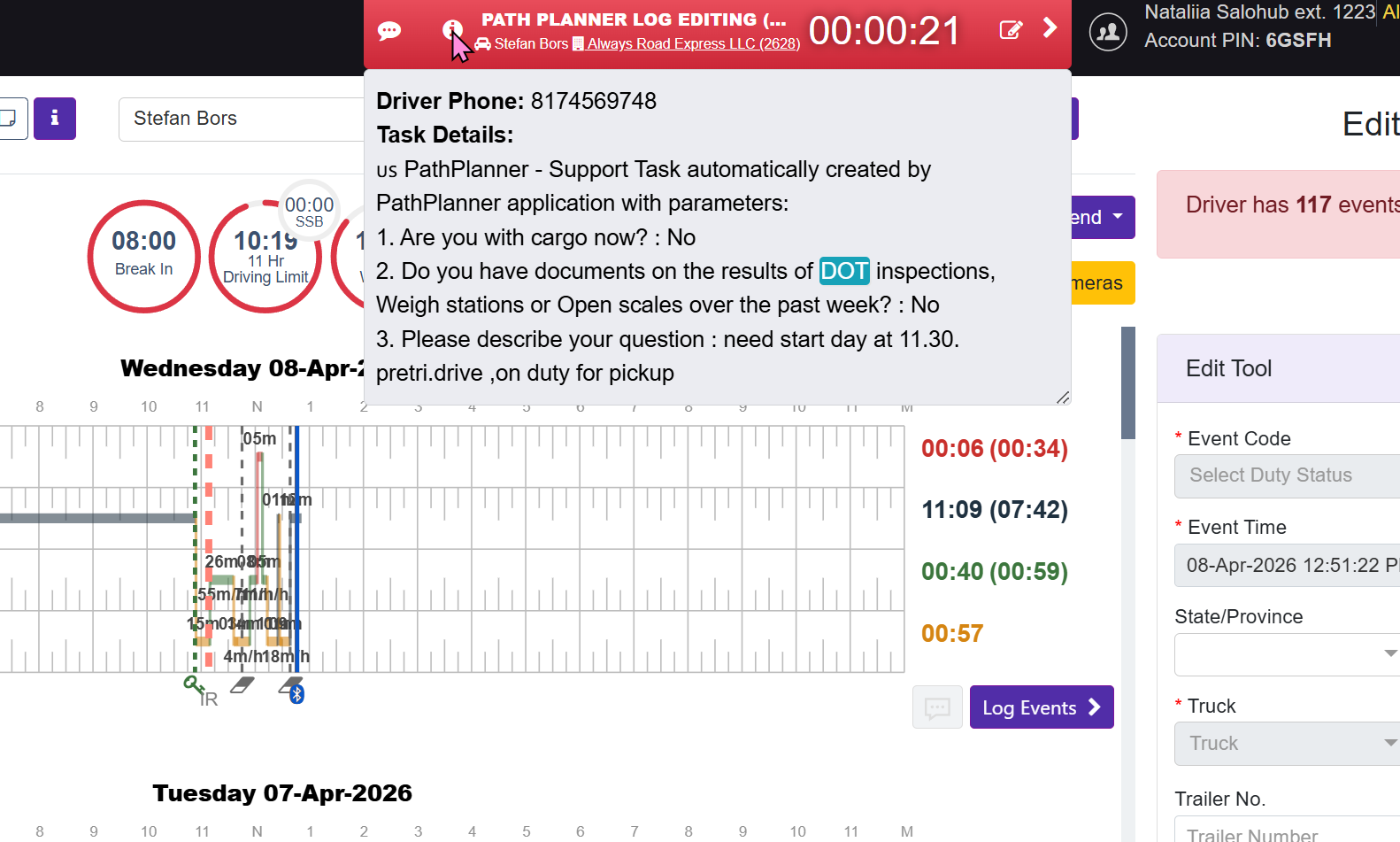Click the 11:09 (07:42) duration total
Viewport: 1400px width, 842px height.
click(995, 510)
